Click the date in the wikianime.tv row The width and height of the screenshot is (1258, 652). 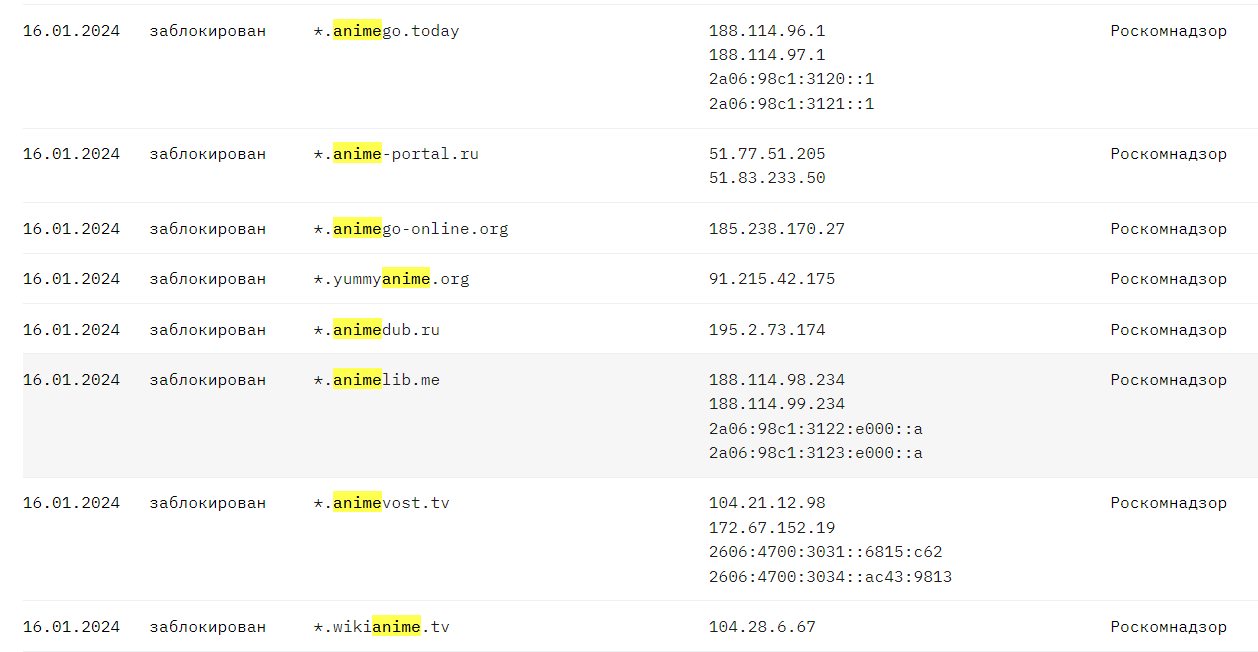[x=71, y=627]
